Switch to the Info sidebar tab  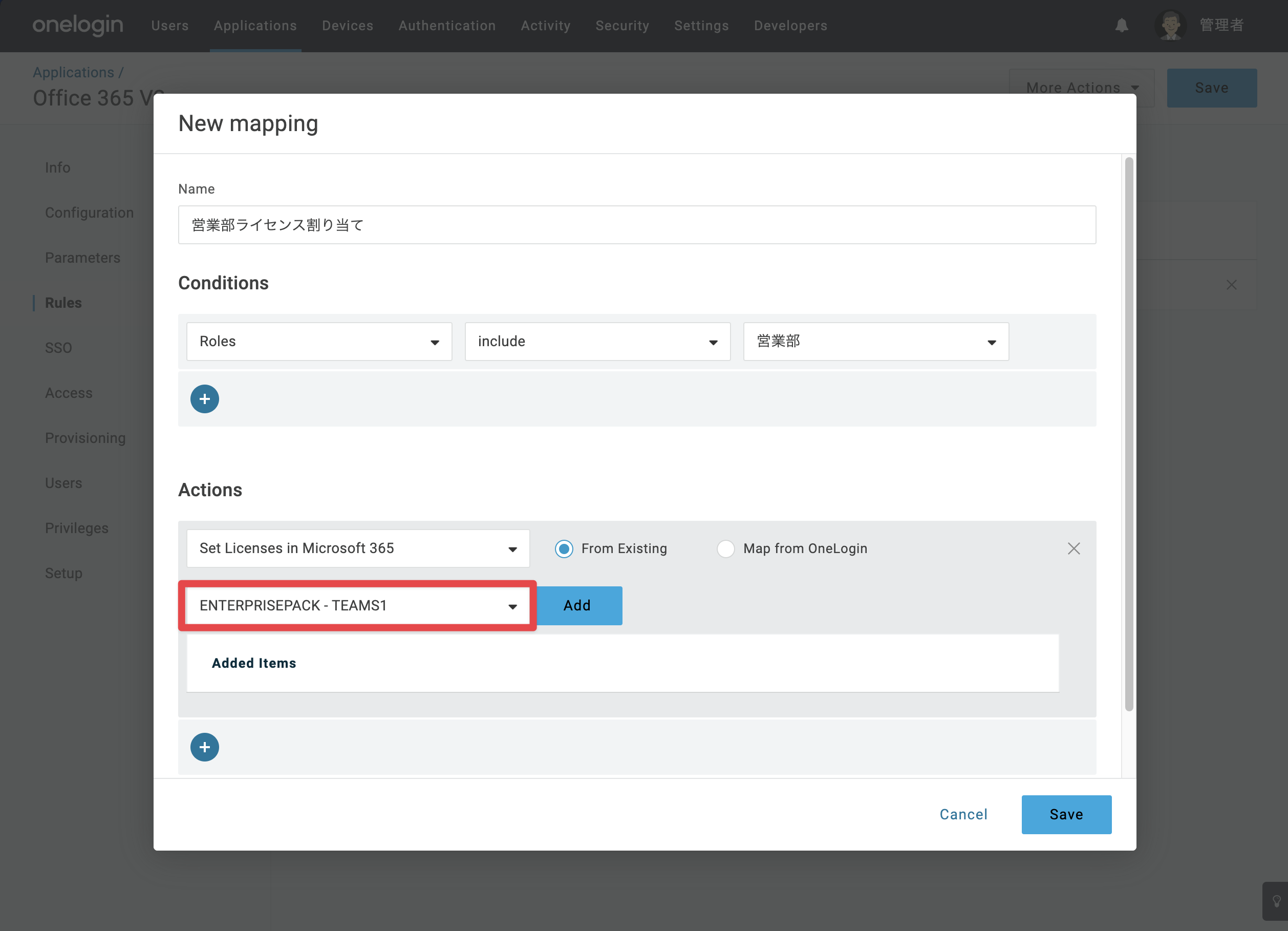pos(57,167)
